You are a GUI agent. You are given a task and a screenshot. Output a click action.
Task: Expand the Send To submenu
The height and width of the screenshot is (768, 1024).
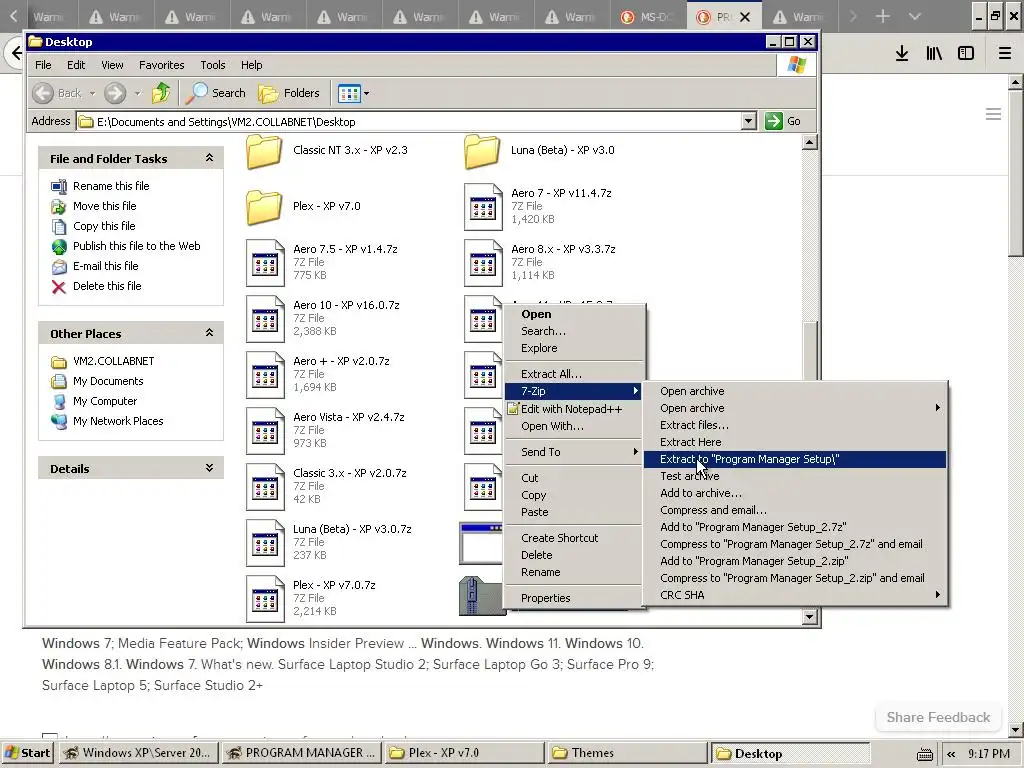click(x=575, y=452)
